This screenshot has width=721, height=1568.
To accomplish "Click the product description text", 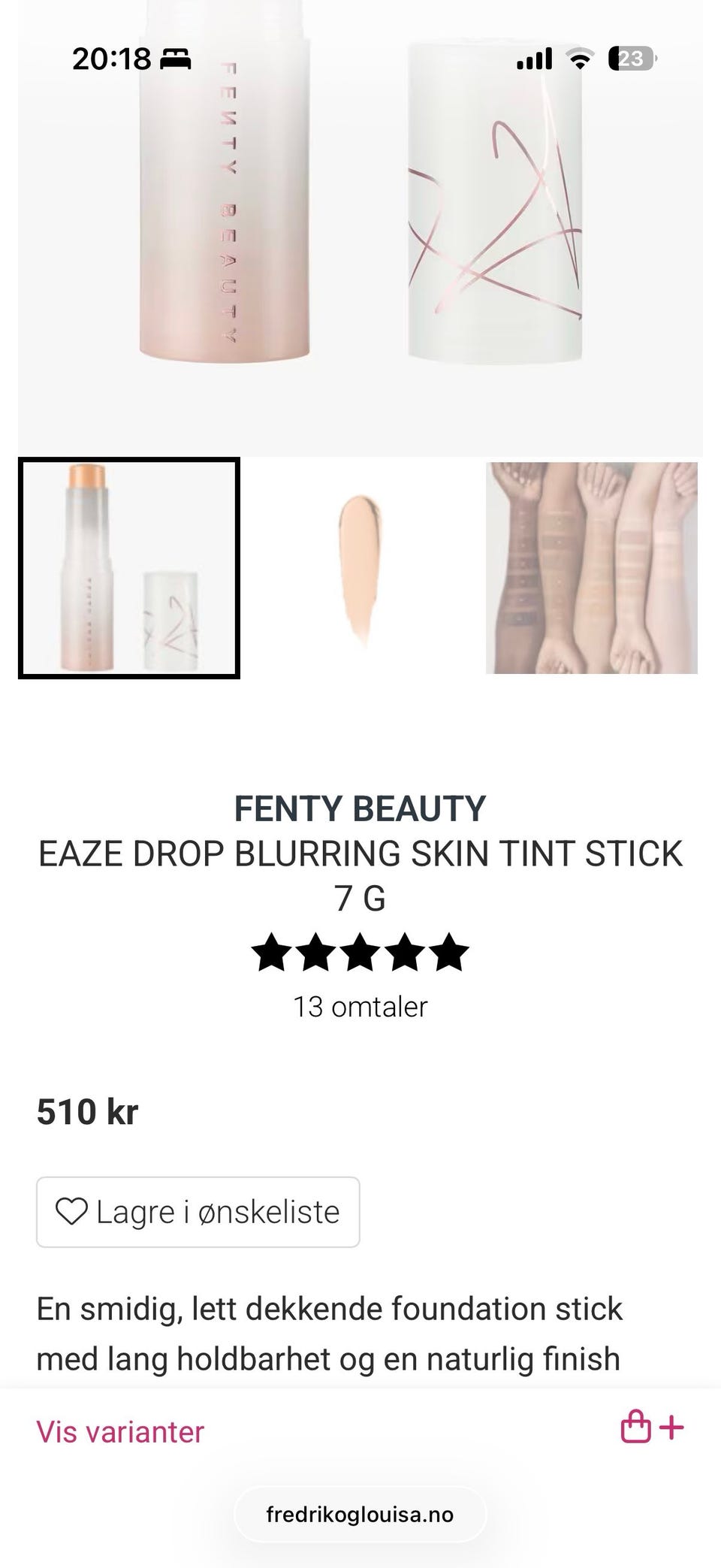I will (330, 1334).
